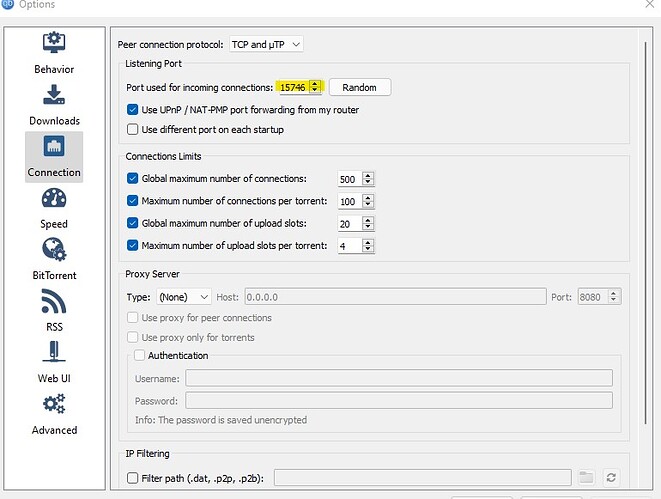Select the Connection tab in sidebar
661x499 pixels.
click(x=54, y=155)
